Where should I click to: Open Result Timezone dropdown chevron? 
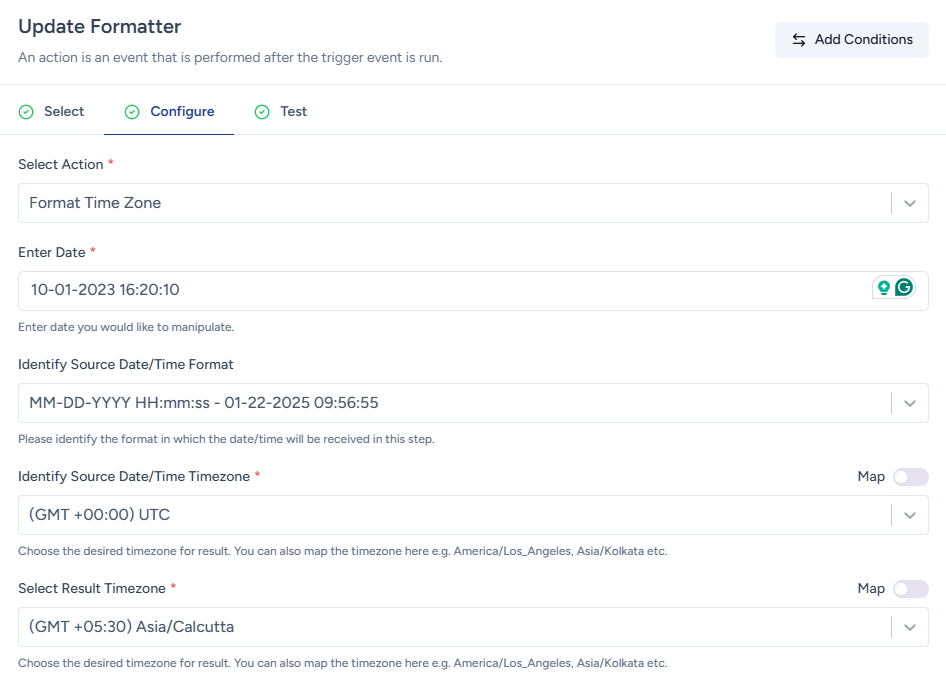click(909, 627)
